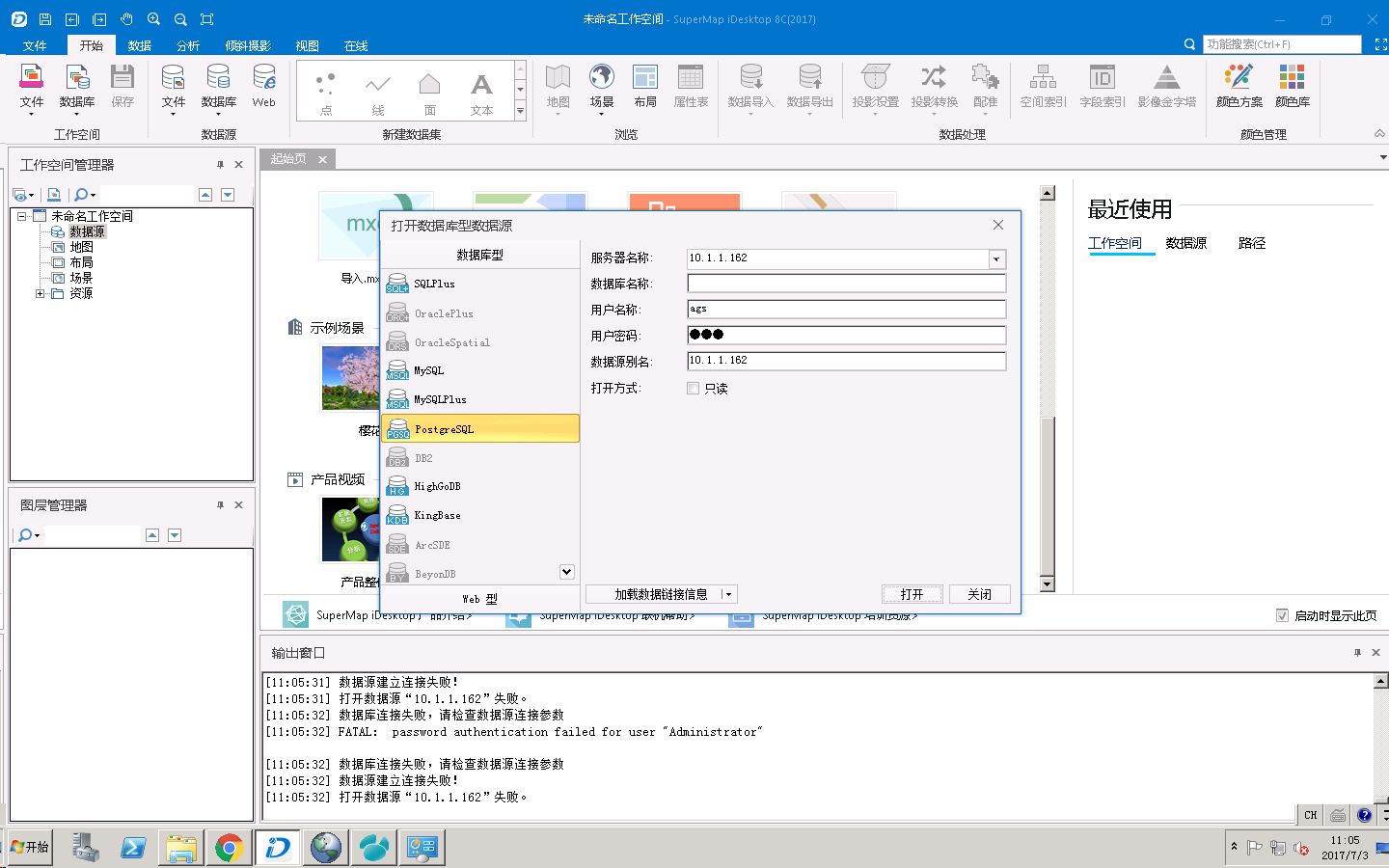The height and width of the screenshot is (868, 1389).
Task: Click the 属性表 icon
Action: tap(691, 86)
